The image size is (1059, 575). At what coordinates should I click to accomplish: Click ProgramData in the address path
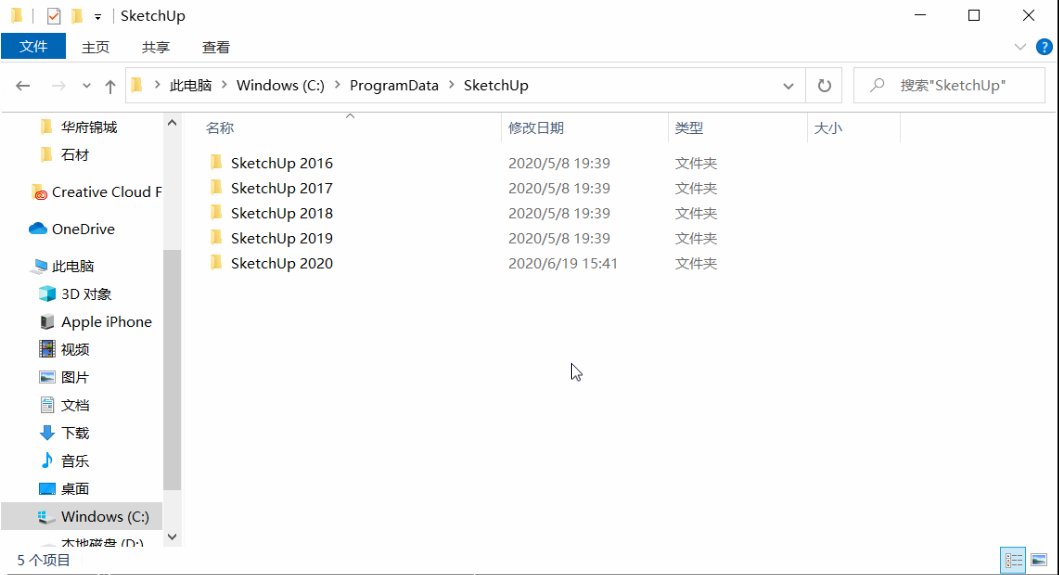tap(394, 85)
